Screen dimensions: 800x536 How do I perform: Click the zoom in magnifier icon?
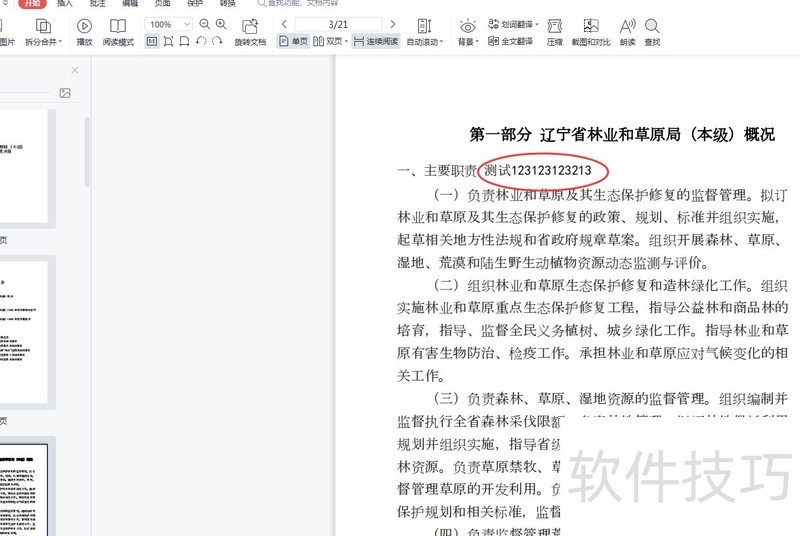[x=221, y=24]
